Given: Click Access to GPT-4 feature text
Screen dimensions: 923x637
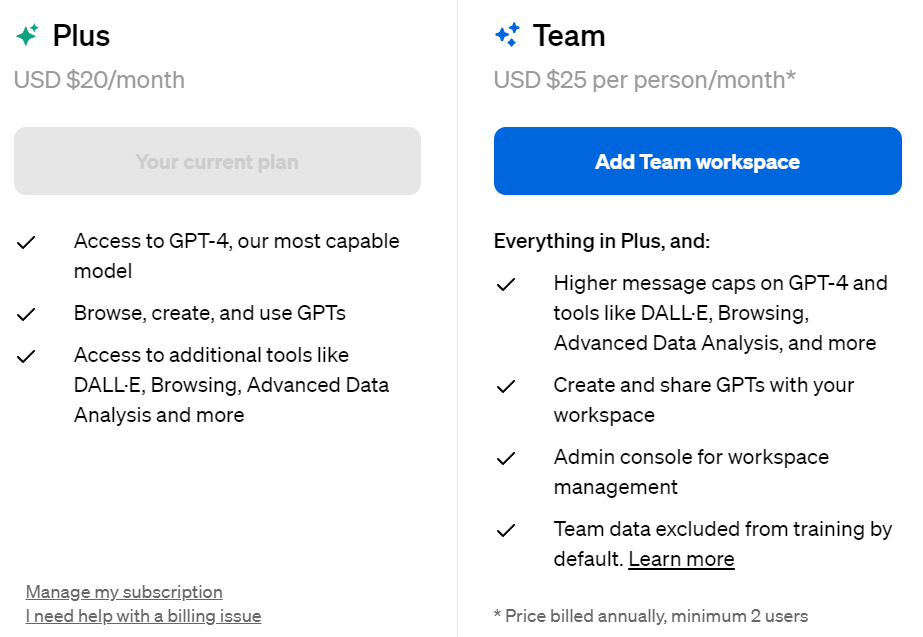Looking at the screenshot, I should tap(237, 256).
